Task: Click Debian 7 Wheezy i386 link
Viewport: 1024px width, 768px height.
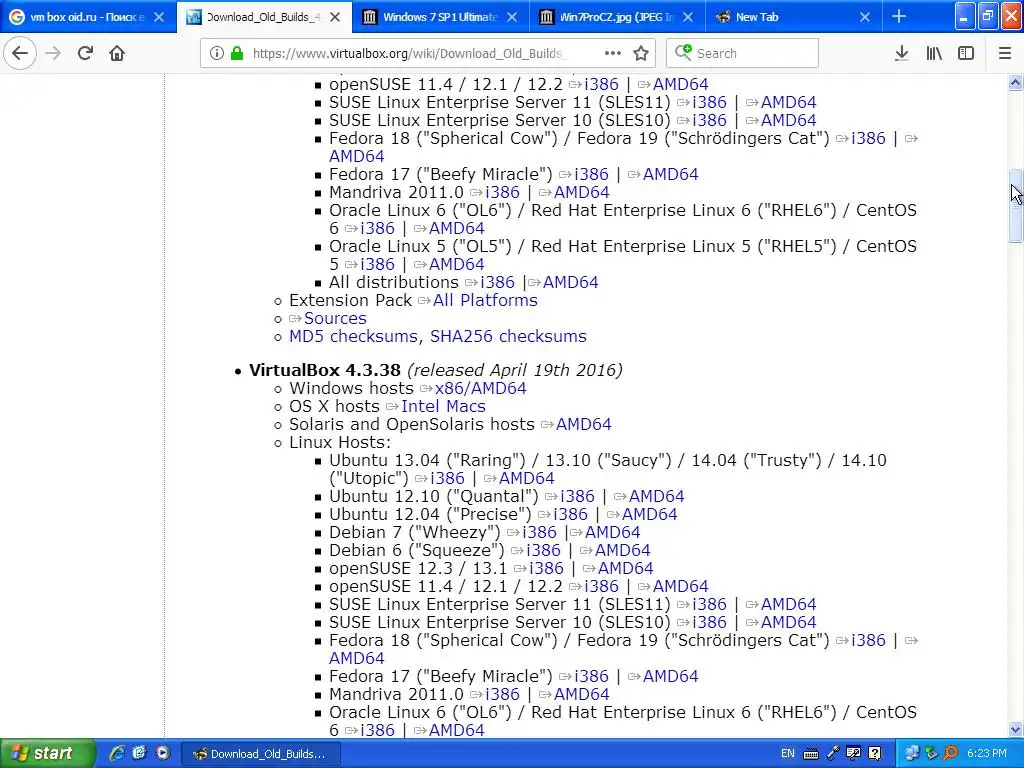Action: click(x=539, y=532)
